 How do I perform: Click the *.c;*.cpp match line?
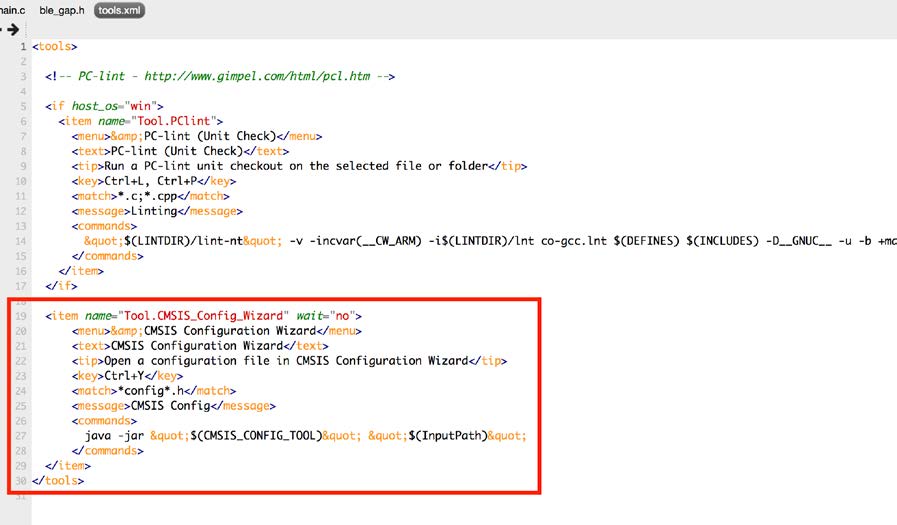coord(150,196)
